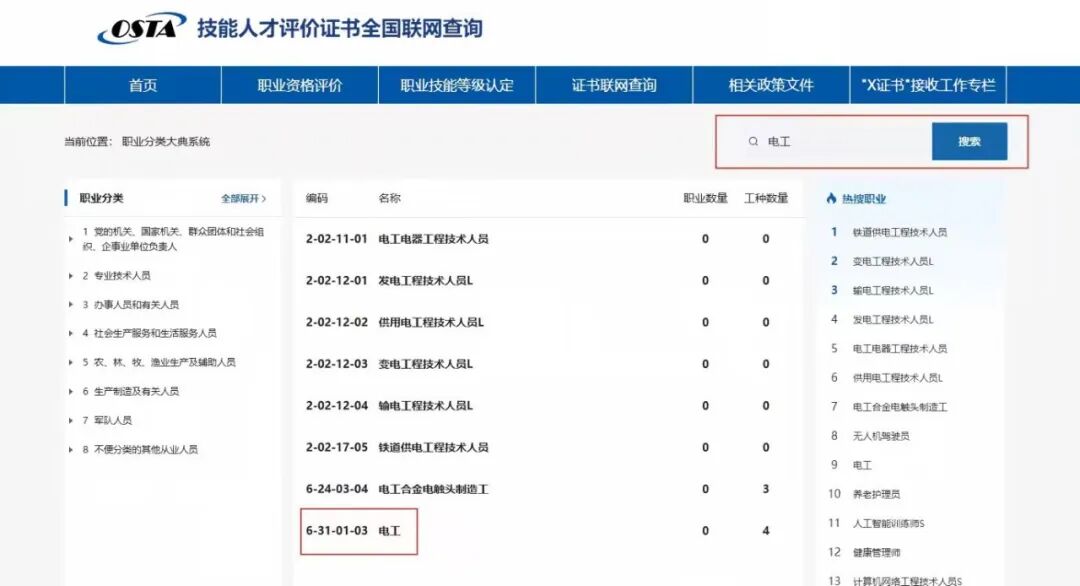This screenshot has width=1080, height=586.
Task: Click code 2-02-12-03
Action: click(337, 364)
